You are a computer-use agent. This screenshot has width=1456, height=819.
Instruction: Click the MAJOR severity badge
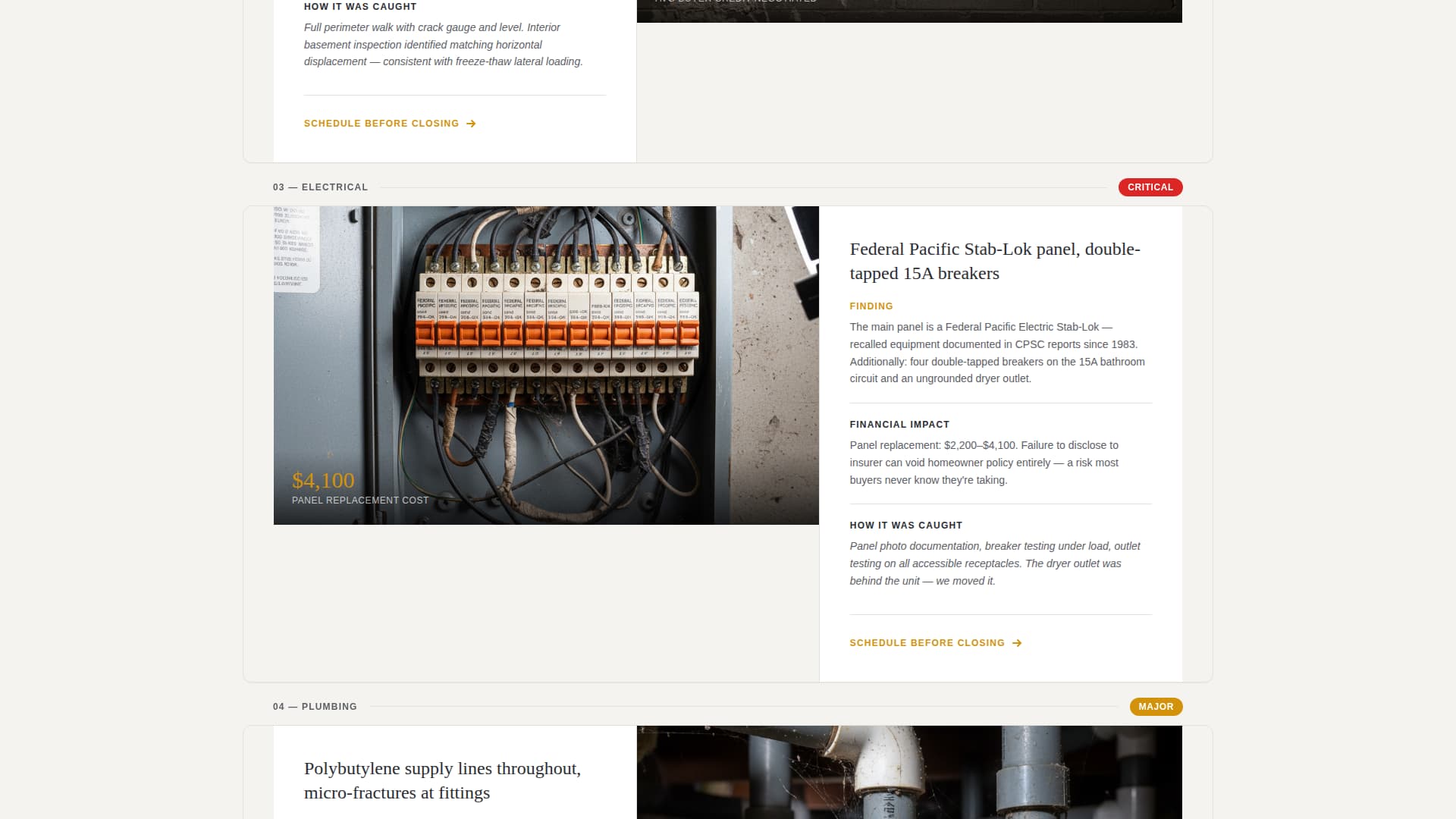[x=1156, y=706]
